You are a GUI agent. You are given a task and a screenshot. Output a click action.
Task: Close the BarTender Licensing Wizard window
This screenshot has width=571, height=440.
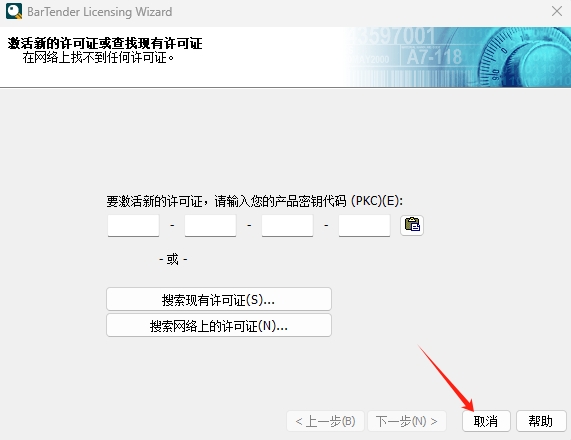point(557,11)
